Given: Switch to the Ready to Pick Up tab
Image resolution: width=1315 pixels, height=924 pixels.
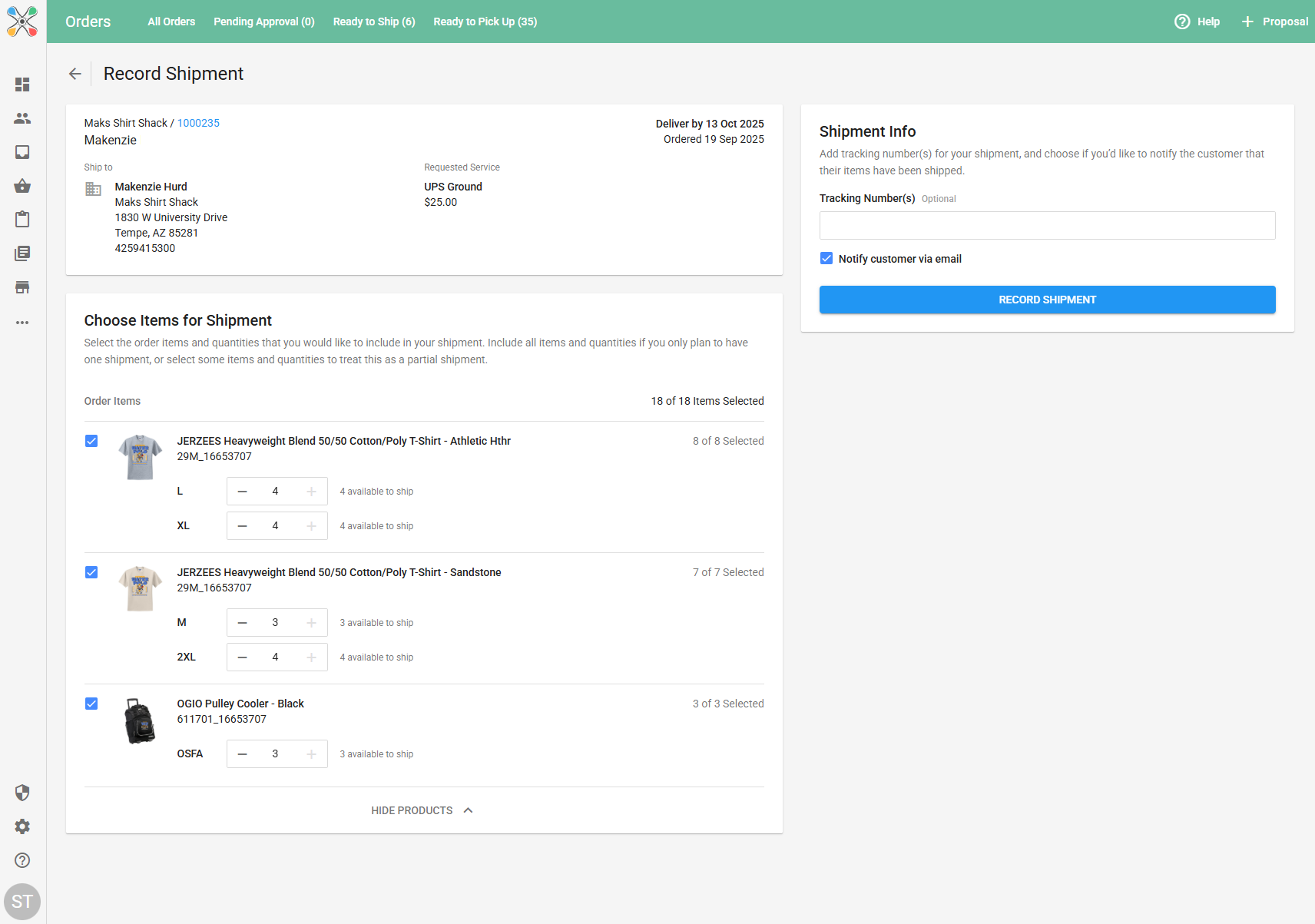Looking at the screenshot, I should point(485,22).
